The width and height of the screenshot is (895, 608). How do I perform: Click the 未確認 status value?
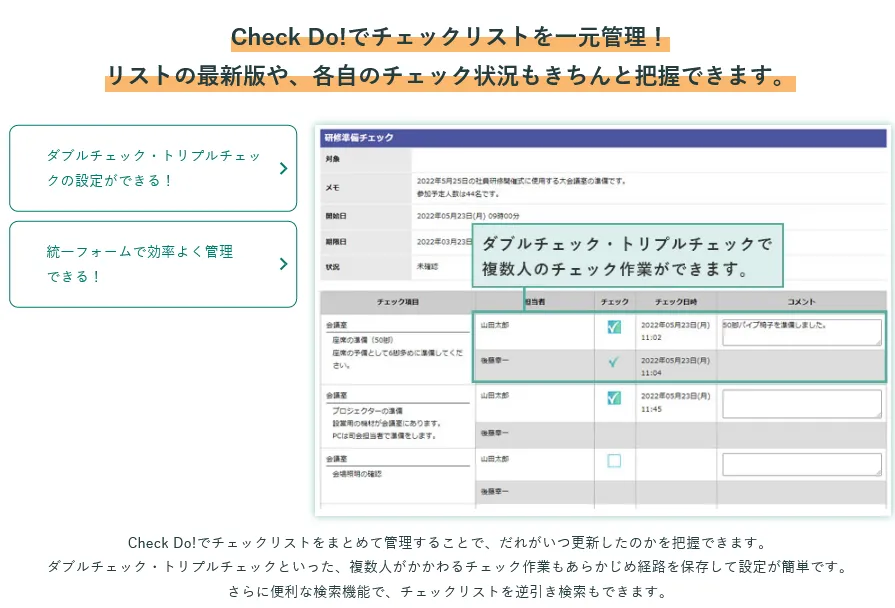(427, 267)
